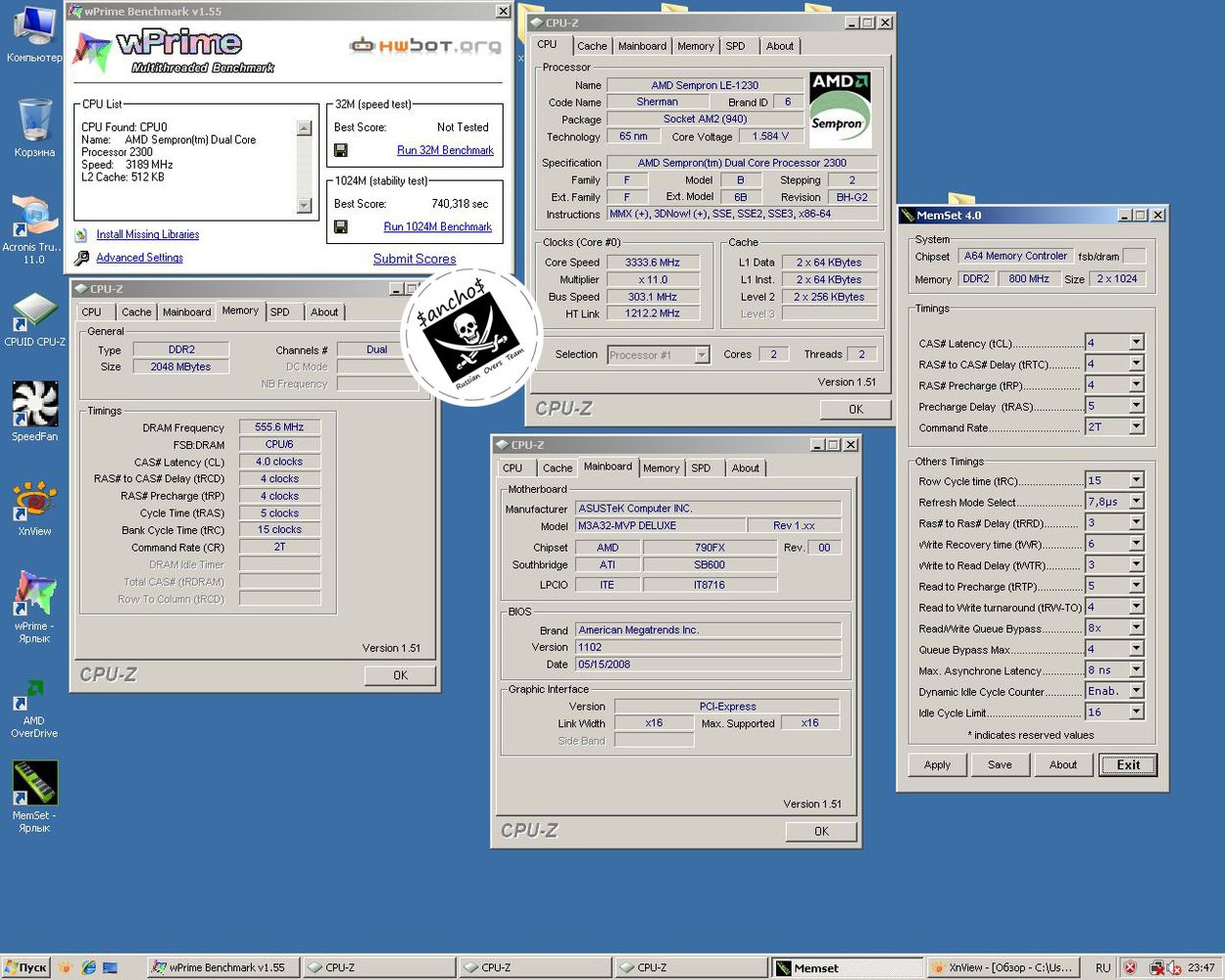The height and width of the screenshot is (980, 1225).
Task: Switch to CPU tab in CPU-Z memory window
Action: (91, 312)
